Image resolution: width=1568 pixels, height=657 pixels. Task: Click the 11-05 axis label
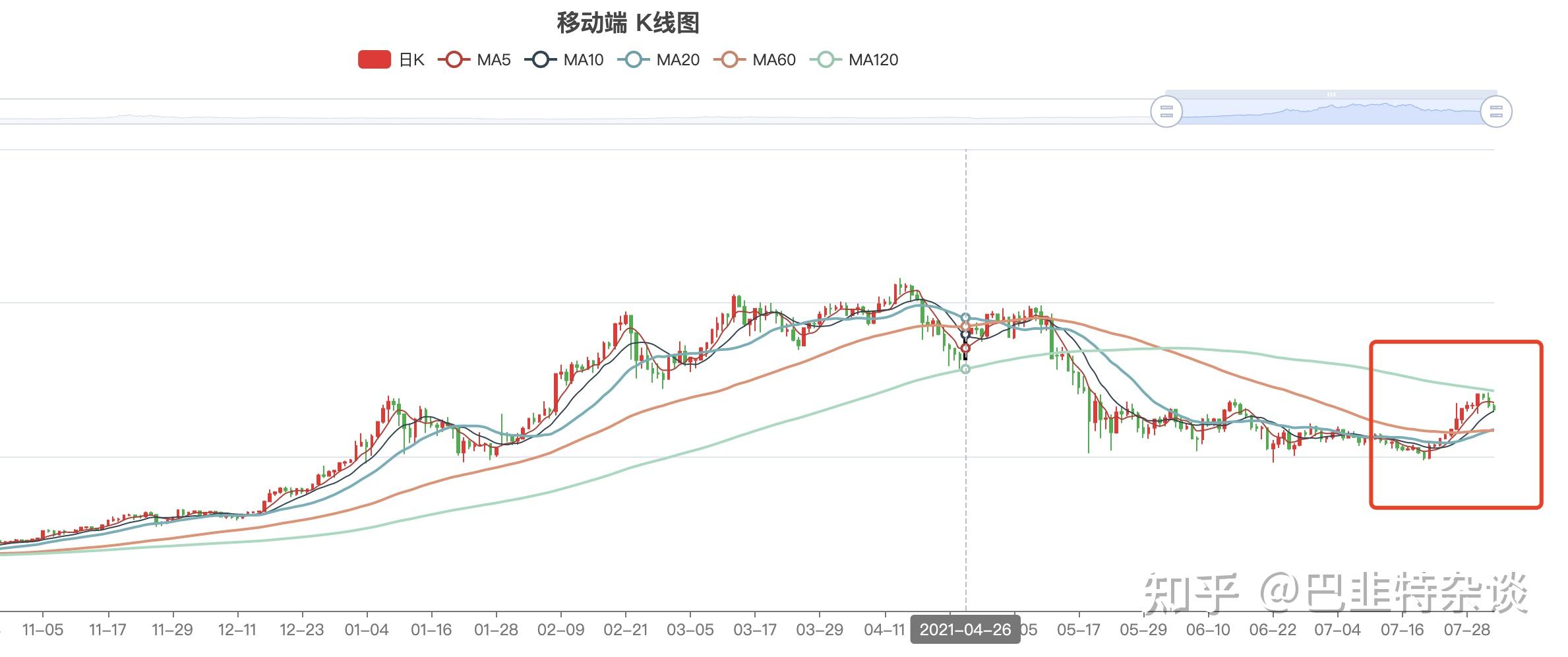tap(43, 630)
